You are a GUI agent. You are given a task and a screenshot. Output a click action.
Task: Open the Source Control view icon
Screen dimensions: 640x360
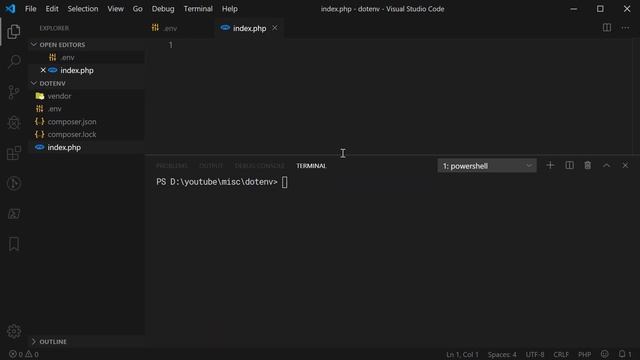(14, 92)
